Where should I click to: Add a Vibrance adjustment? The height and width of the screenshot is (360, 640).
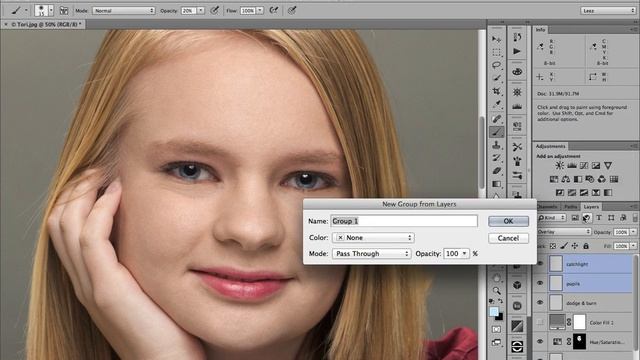click(x=608, y=165)
